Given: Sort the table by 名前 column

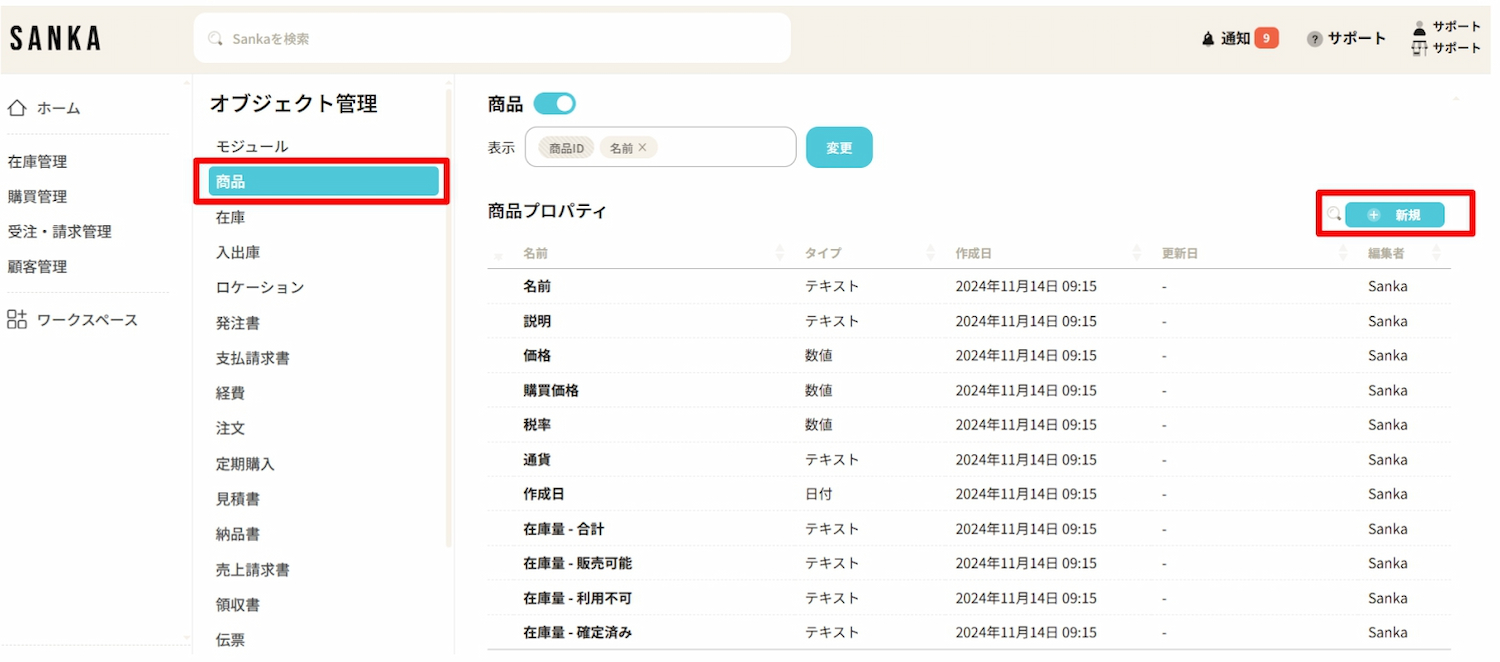Looking at the screenshot, I should coord(780,254).
